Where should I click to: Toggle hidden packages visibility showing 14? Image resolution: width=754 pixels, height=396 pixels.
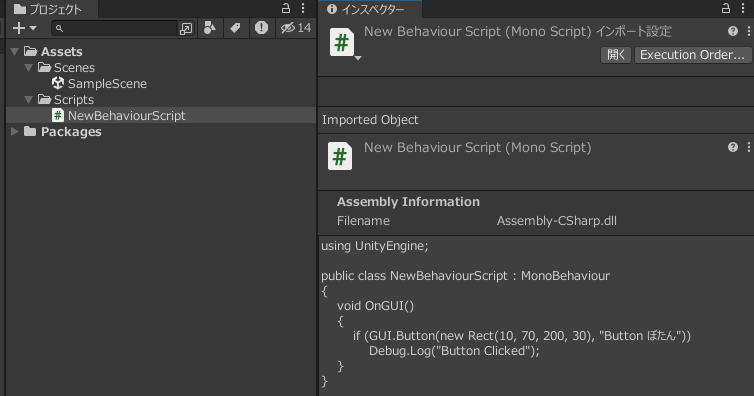[x=296, y=28]
